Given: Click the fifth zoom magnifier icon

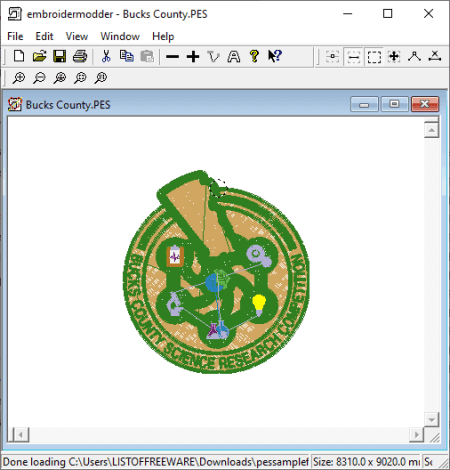Looking at the screenshot, I should pos(100,78).
